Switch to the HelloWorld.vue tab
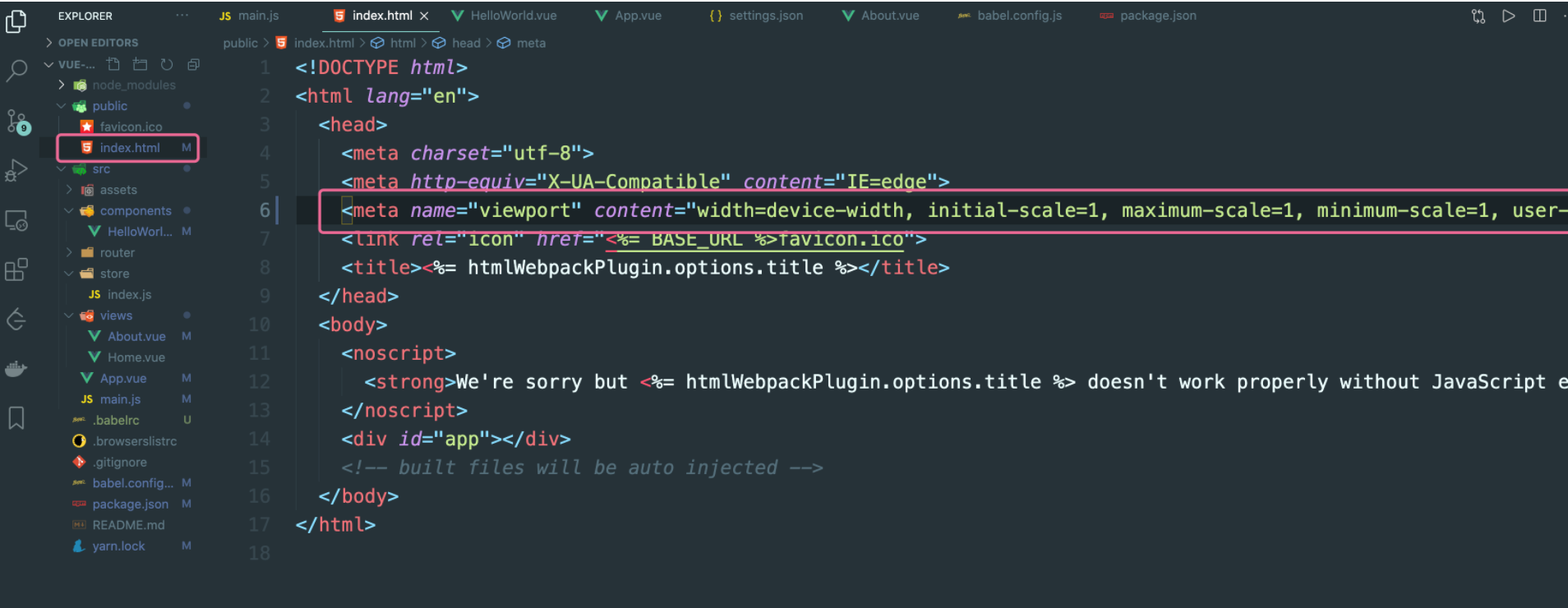This screenshot has height=608, width=1568. (x=504, y=16)
